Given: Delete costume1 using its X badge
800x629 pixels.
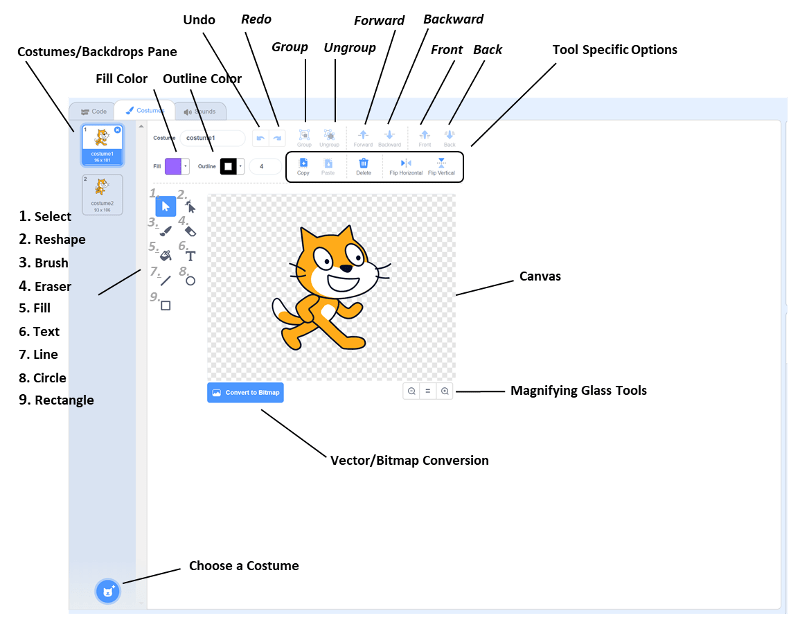Looking at the screenshot, I should (118, 130).
